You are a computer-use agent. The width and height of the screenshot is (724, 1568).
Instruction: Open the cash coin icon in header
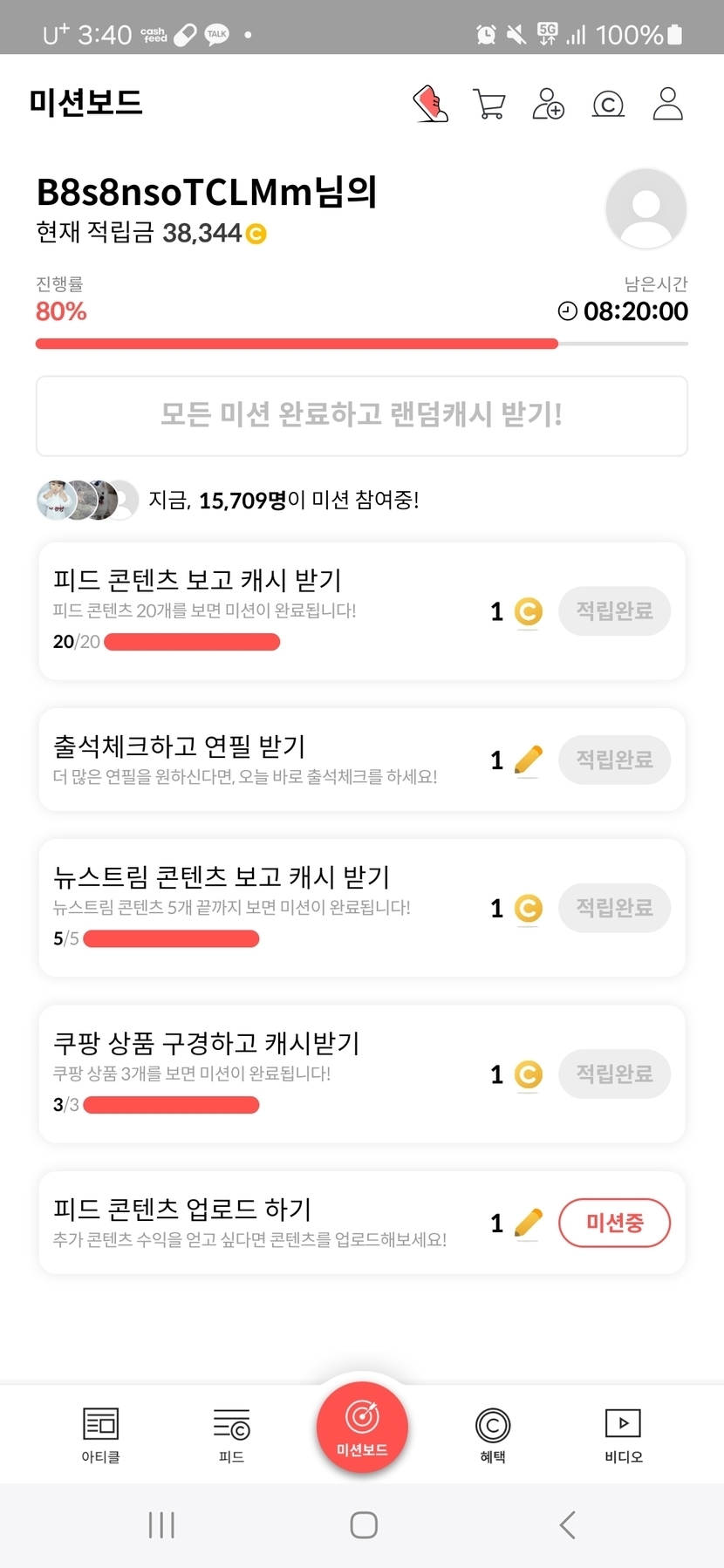coord(608,105)
